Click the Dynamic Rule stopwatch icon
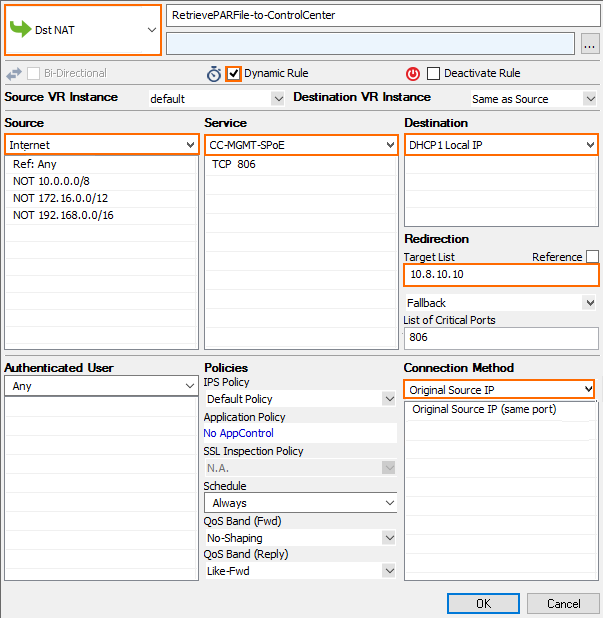The width and height of the screenshot is (603, 618). point(214,74)
